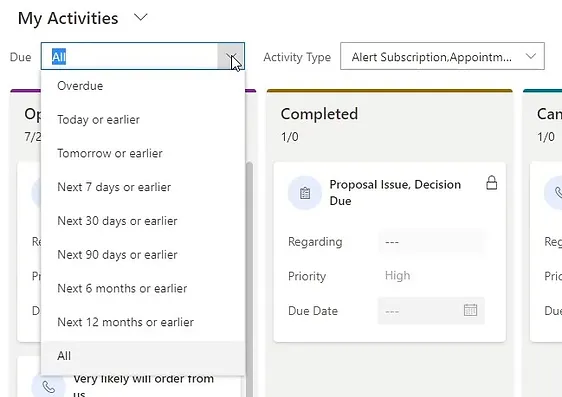Click the 1/0 count under Completed
The width and height of the screenshot is (562, 397).
point(290,137)
